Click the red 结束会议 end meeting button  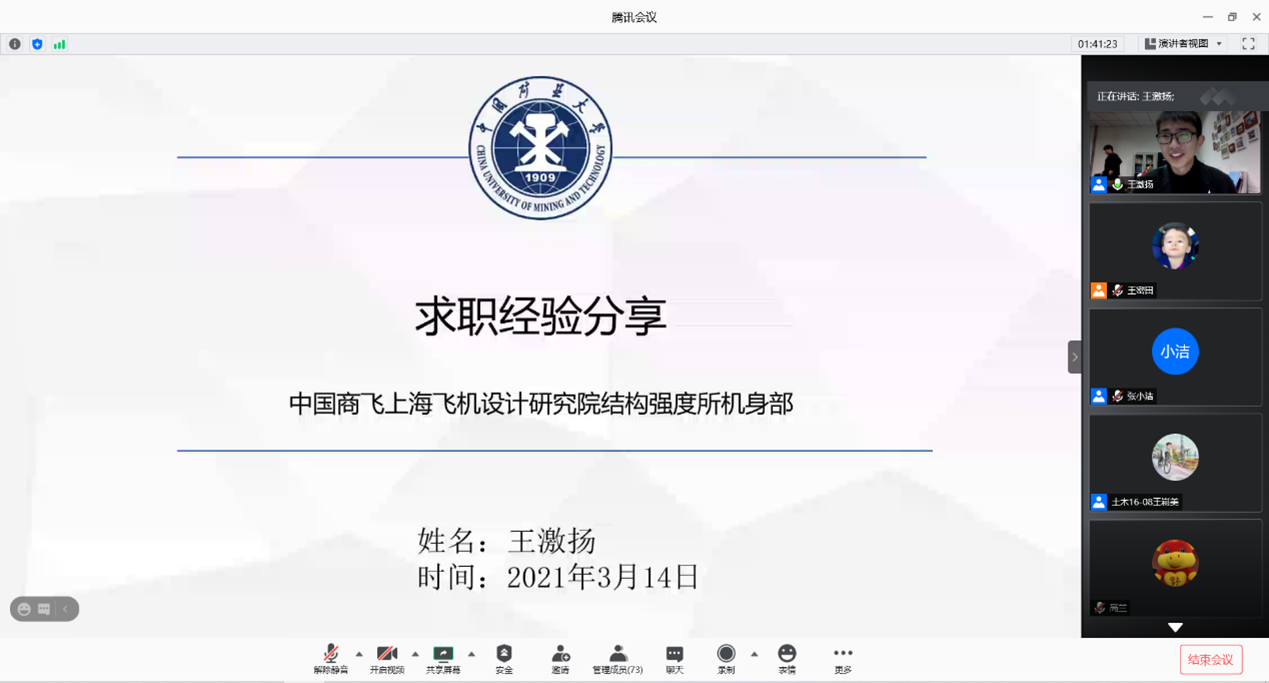[x=1210, y=659]
